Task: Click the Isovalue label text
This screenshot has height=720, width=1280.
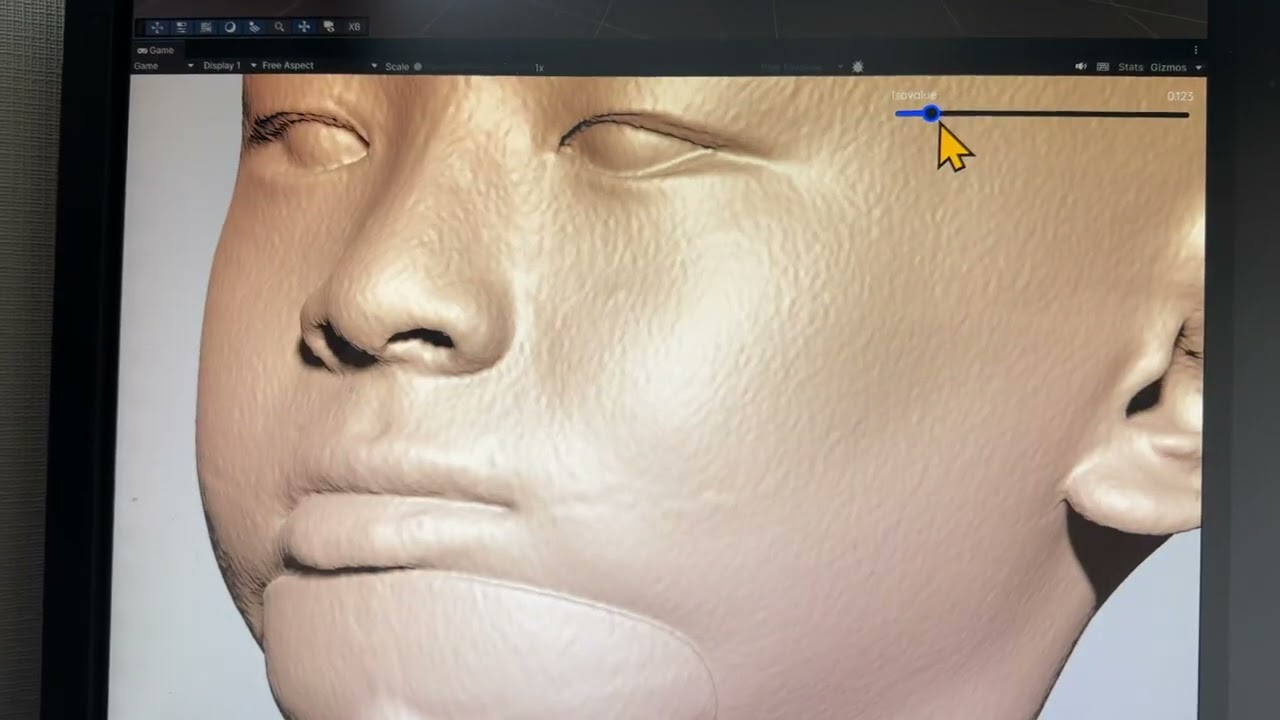Action: pos(914,96)
